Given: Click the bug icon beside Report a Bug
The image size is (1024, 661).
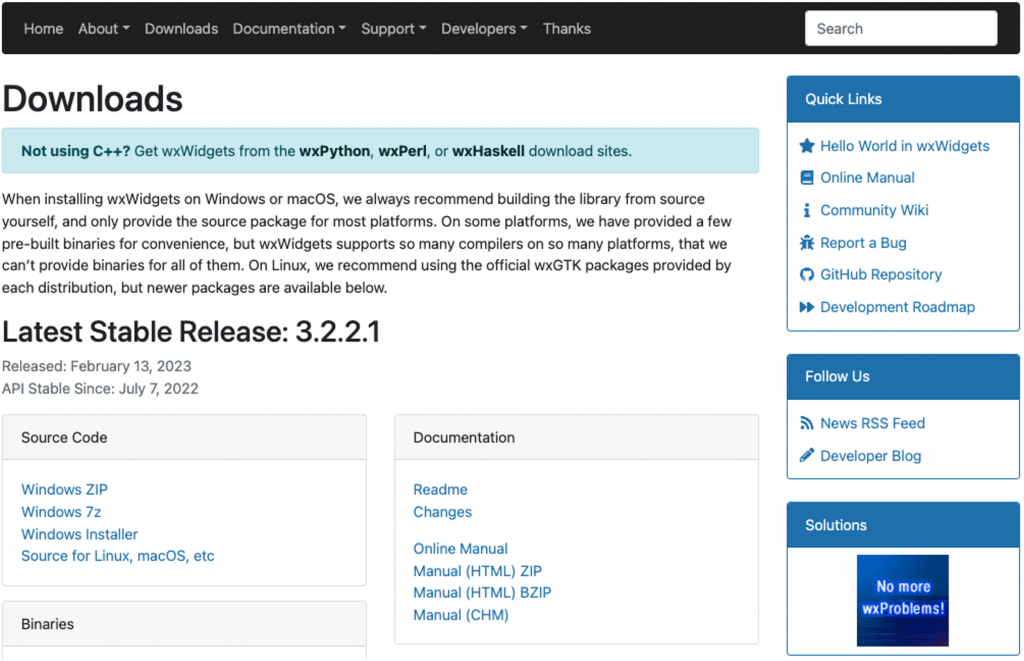Looking at the screenshot, I should 807,243.
